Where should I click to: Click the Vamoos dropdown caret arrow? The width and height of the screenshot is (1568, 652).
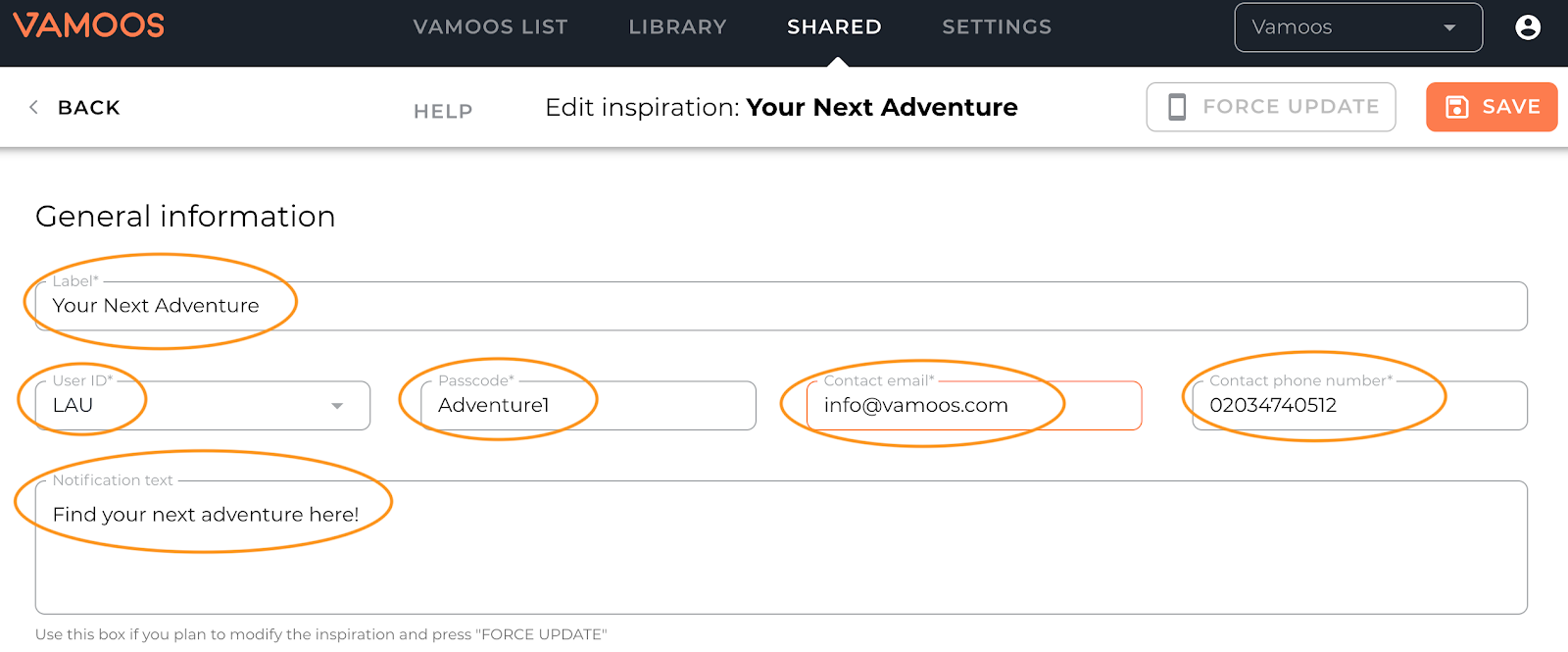[x=1449, y=27]
